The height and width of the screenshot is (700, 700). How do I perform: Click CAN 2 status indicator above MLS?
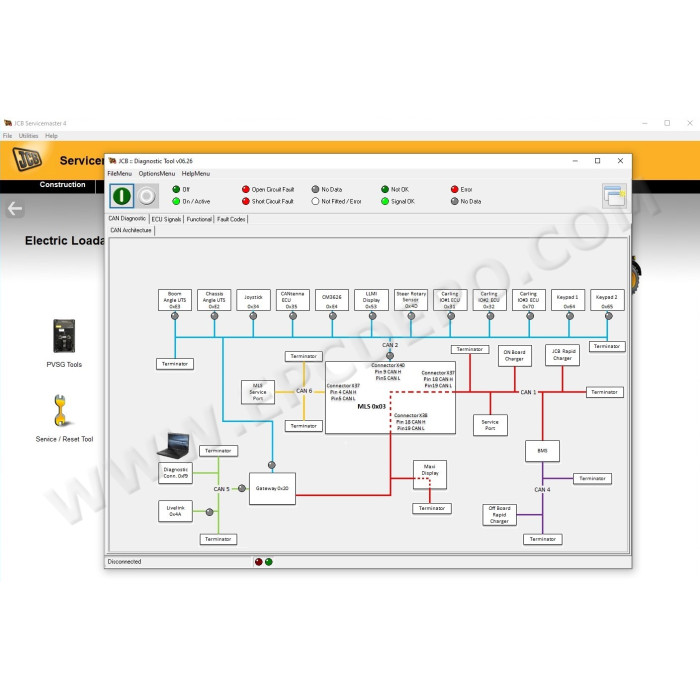(390, 356)
